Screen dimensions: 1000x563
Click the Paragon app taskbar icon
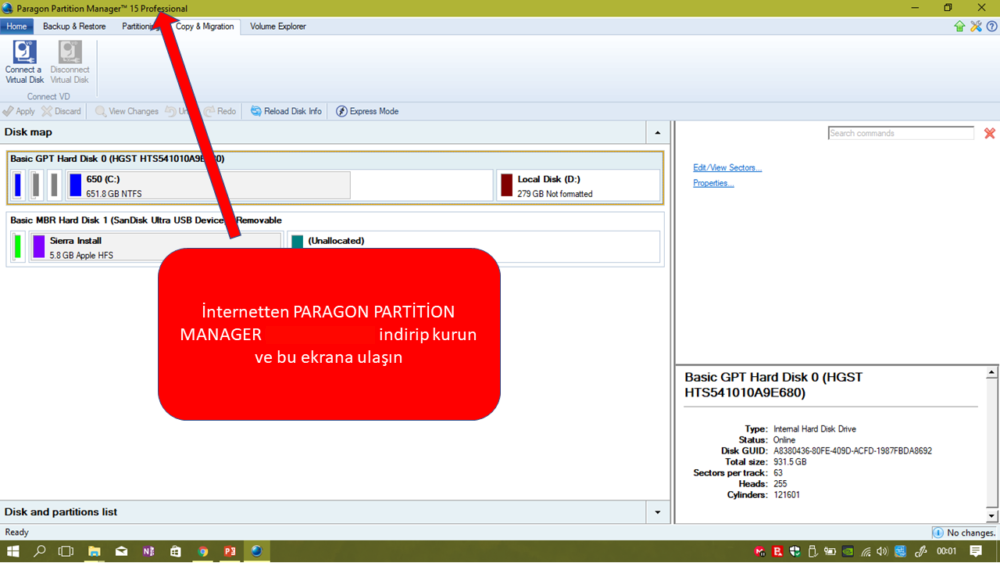[x=256, y=552]
